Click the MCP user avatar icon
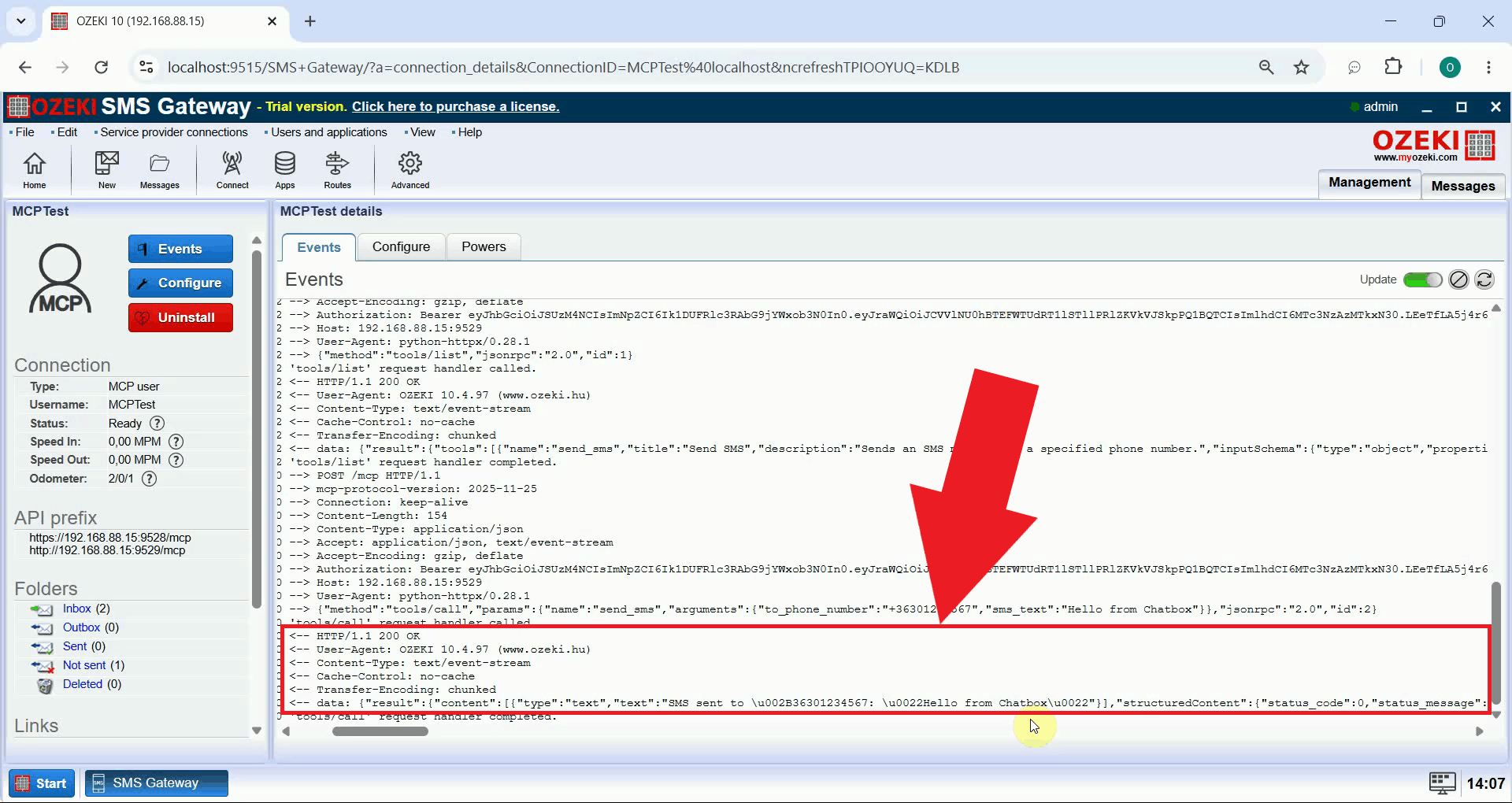Screen dimensions: 1512x803 tap(61, 278)
